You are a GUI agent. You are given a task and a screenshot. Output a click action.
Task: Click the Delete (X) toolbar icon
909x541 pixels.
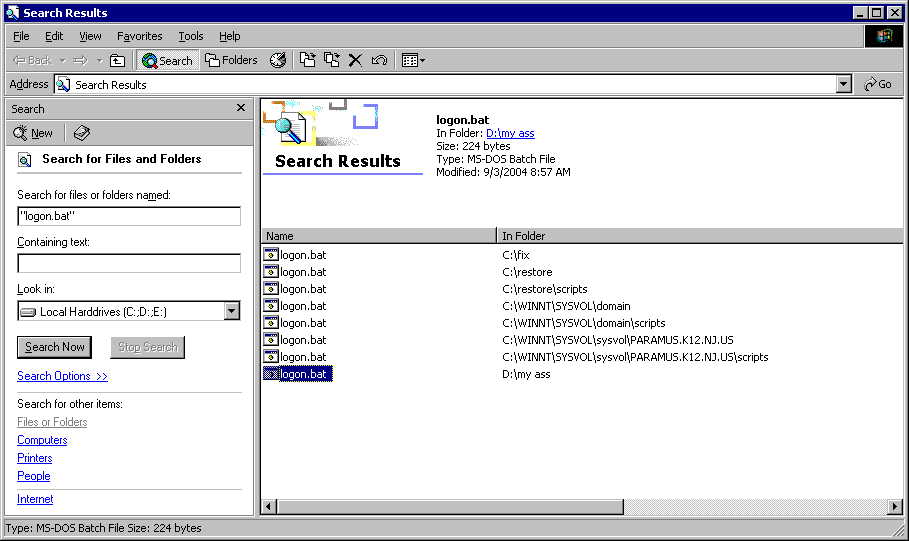[355, 60]
